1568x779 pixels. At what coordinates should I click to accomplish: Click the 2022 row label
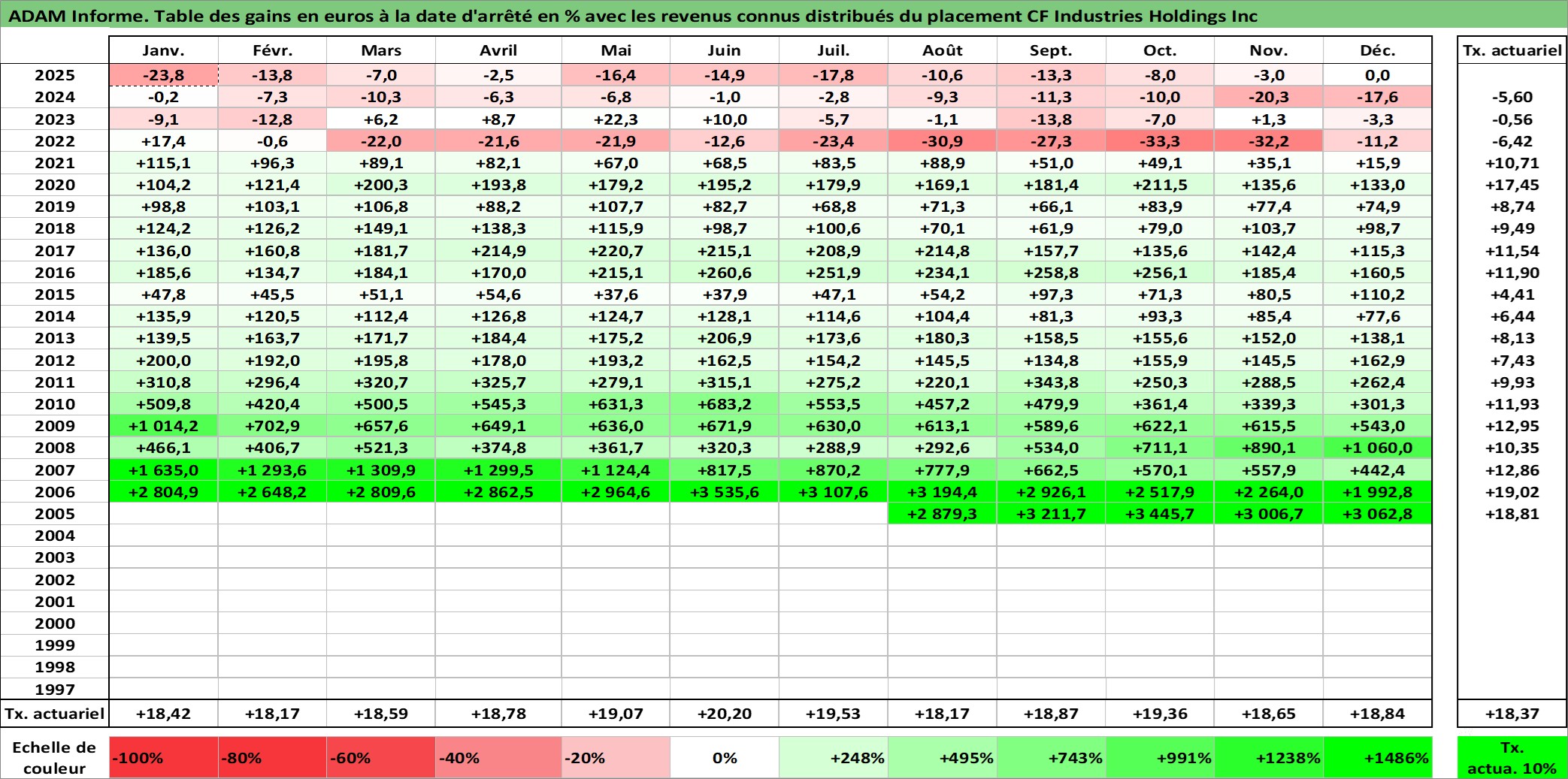[55, 141]
